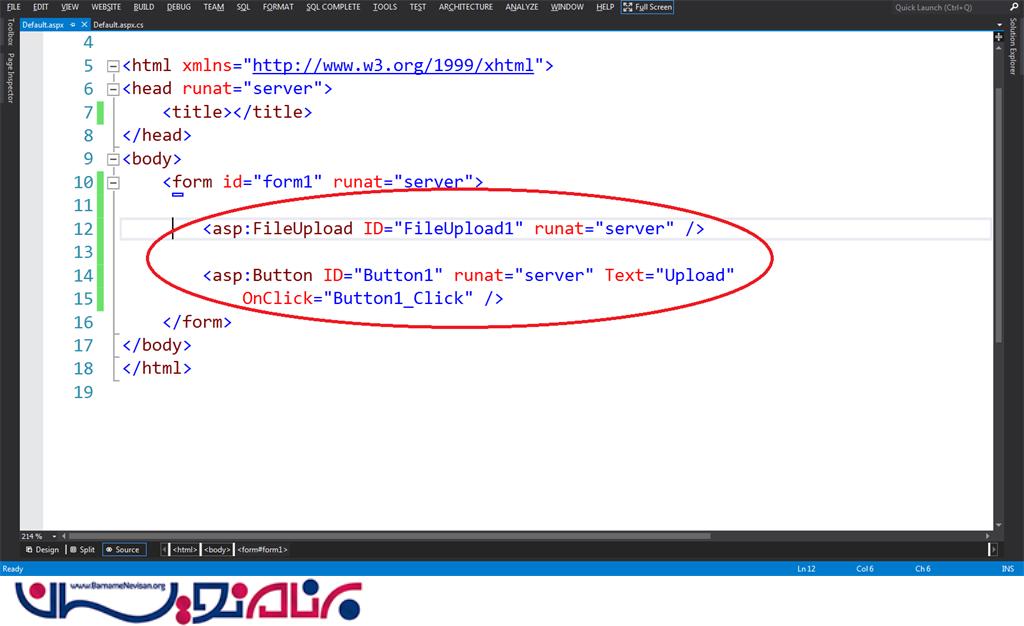Click the OnClick Button1_Click attribute
The image size is (1024, 626).
(x=357, y=298)
